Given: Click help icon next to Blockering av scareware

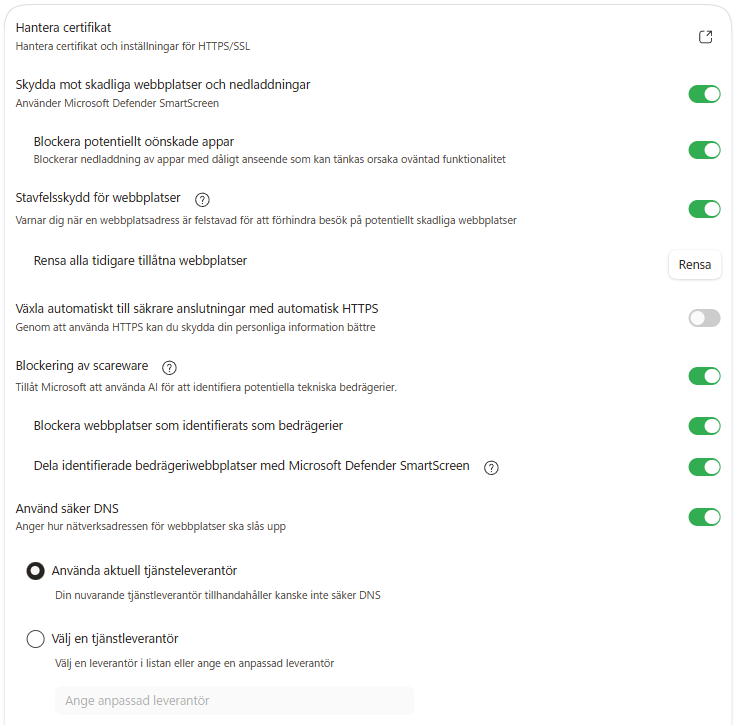Looking at the screenshot, I should pyautogui.click(x=169, y=367).
